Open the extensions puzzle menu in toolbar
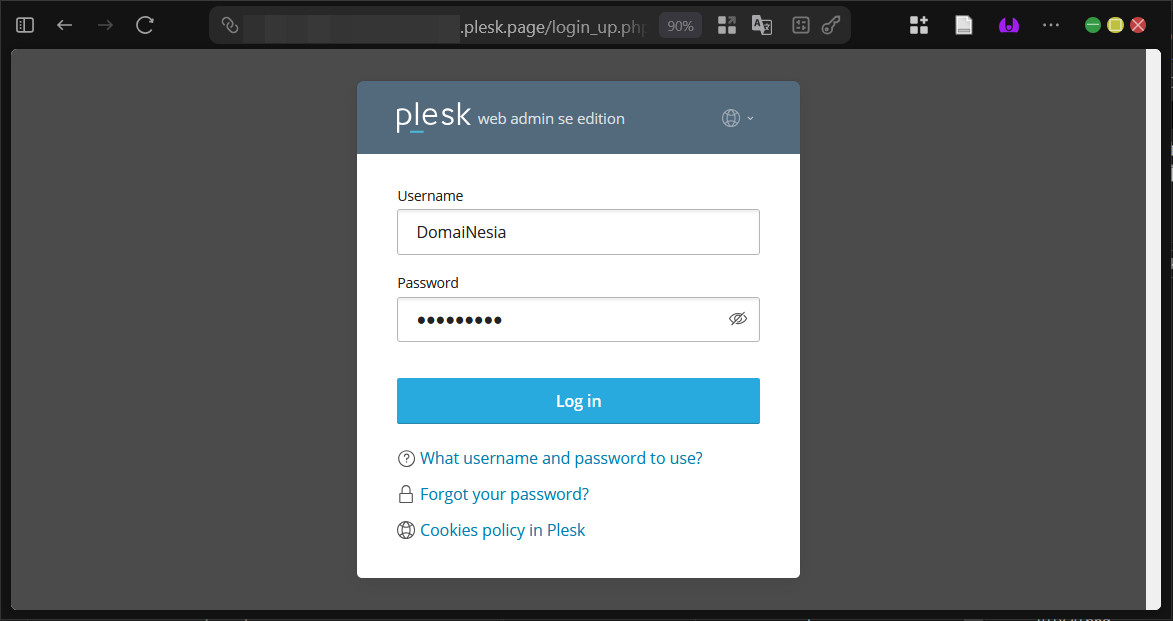1173x621 pixels. click(919, 24)
